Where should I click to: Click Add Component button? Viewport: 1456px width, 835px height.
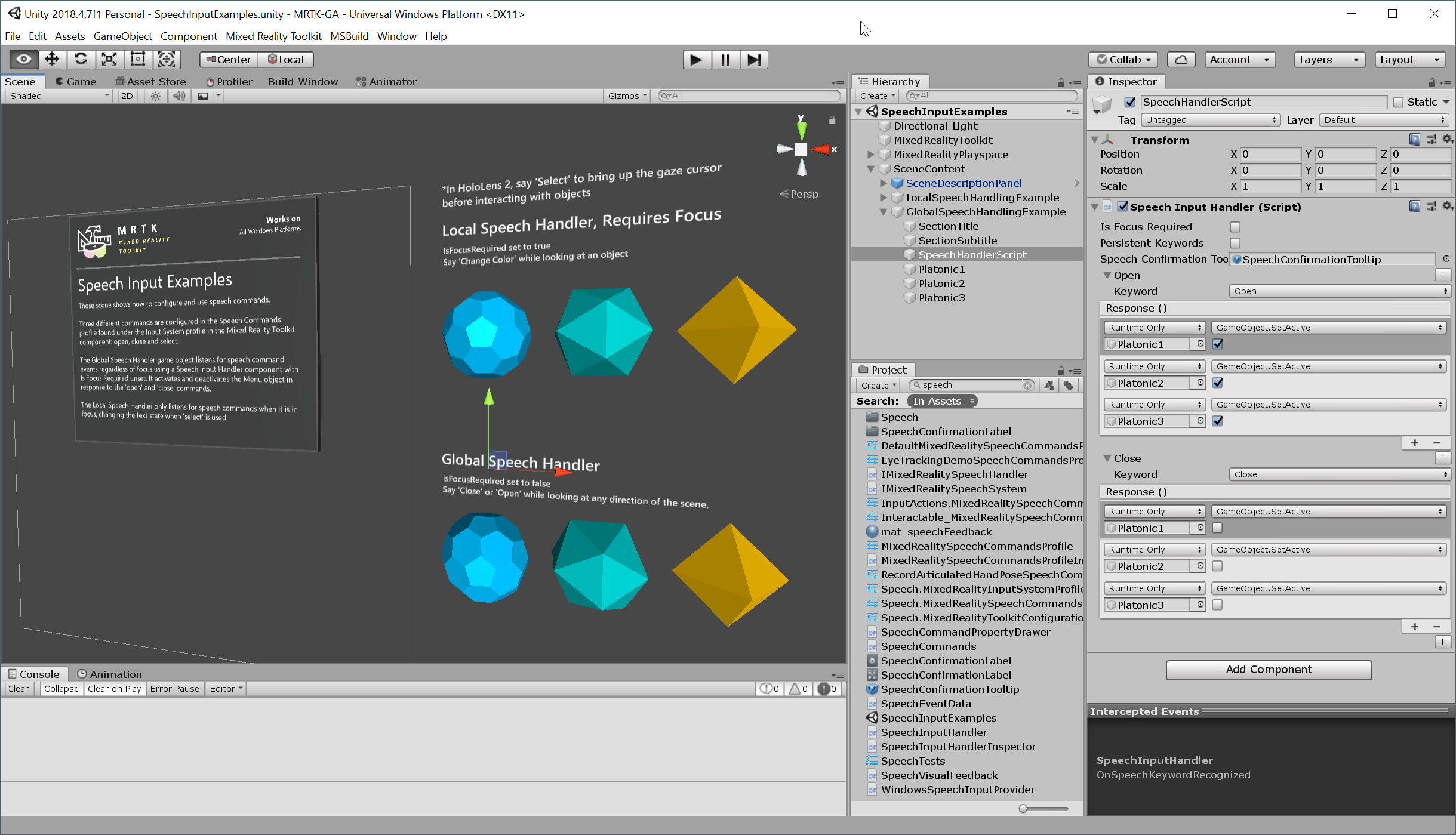(x=1268, y=669)
